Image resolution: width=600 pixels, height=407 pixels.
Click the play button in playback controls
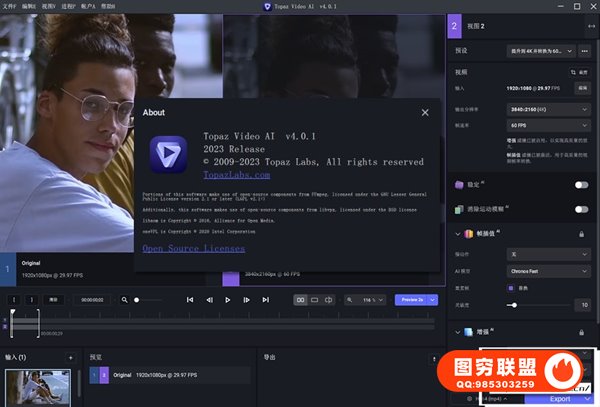coord(228,299)
